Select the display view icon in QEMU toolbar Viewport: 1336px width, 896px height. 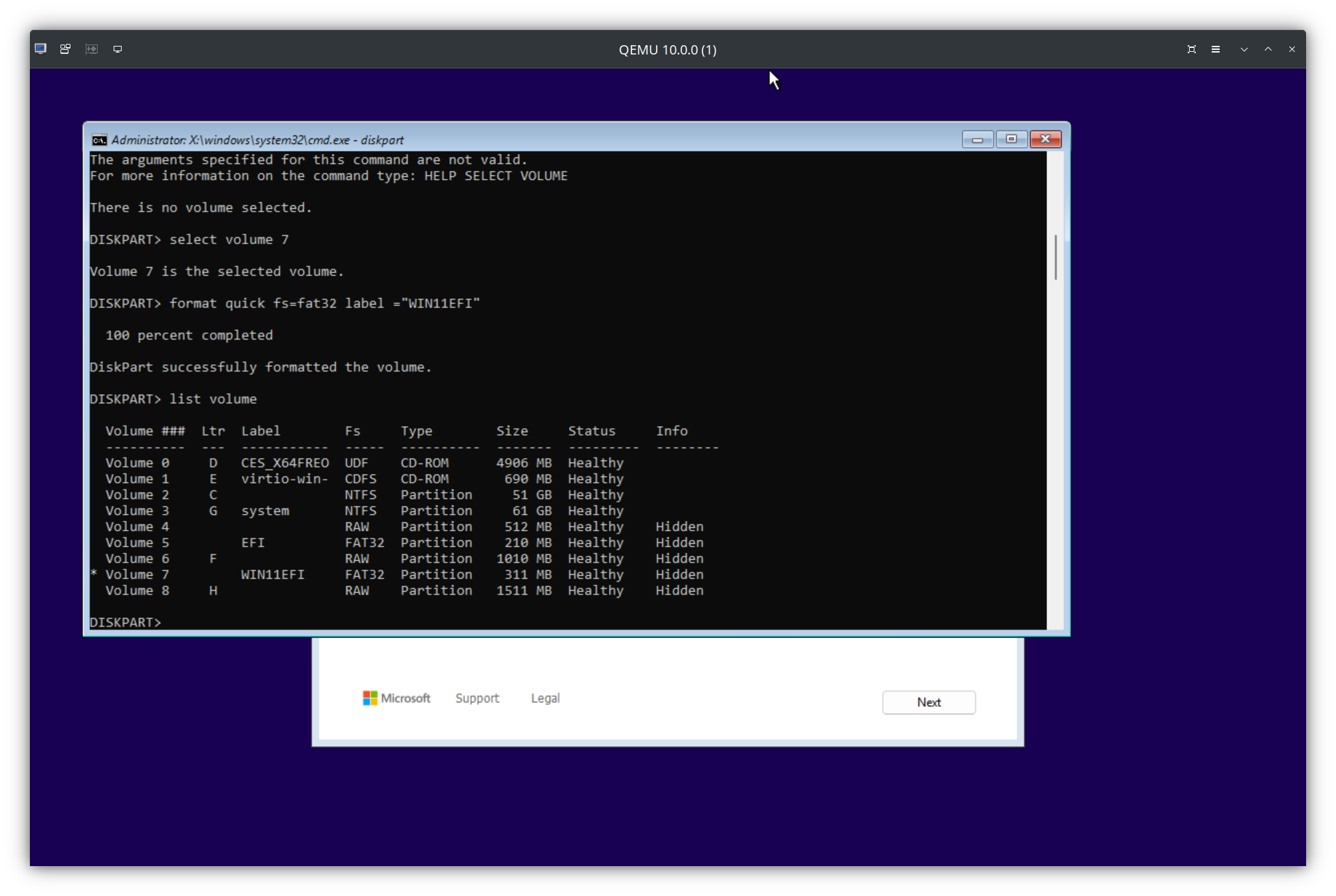[40, 49]
